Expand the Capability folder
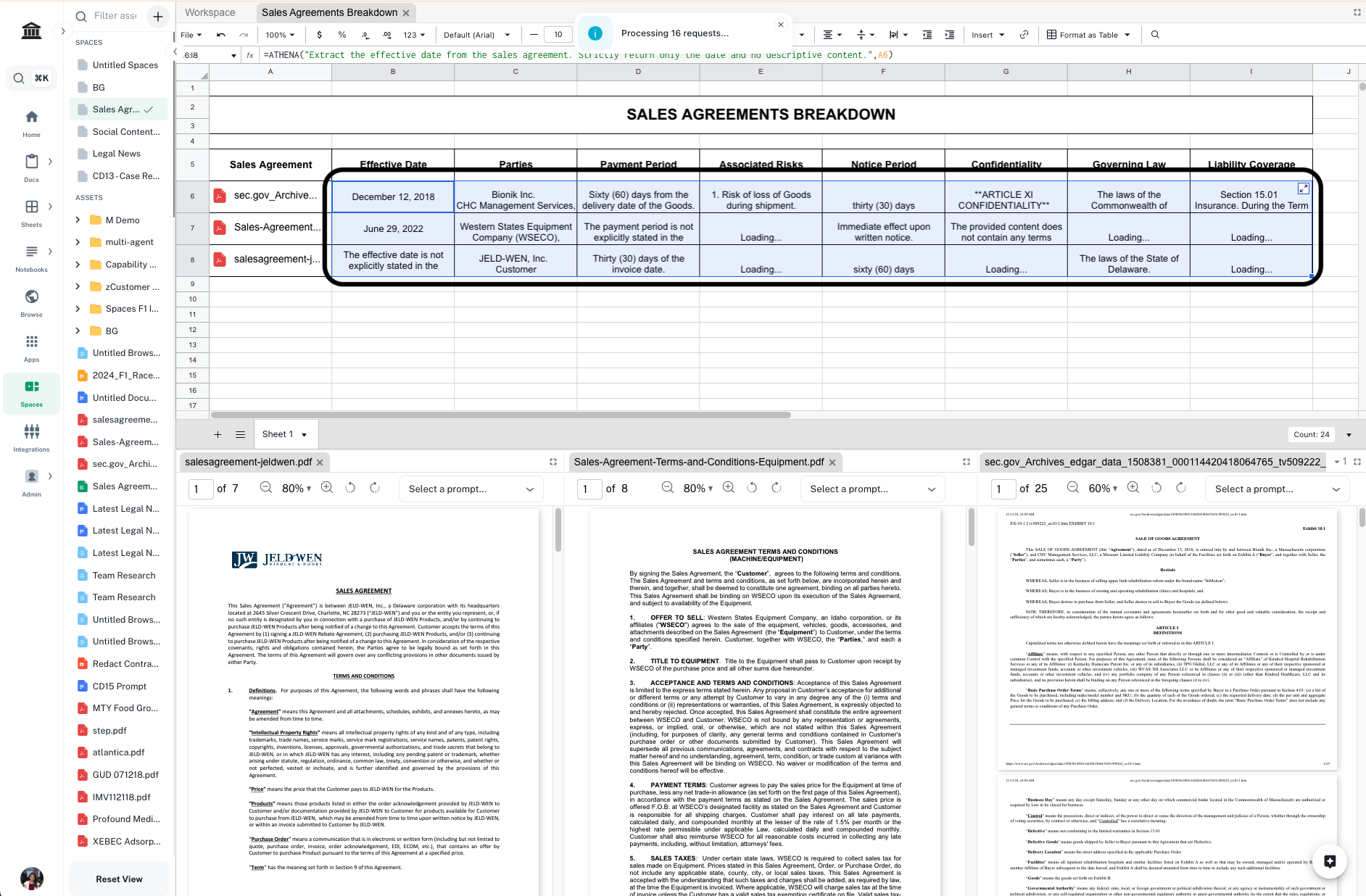 coord(78,265)
